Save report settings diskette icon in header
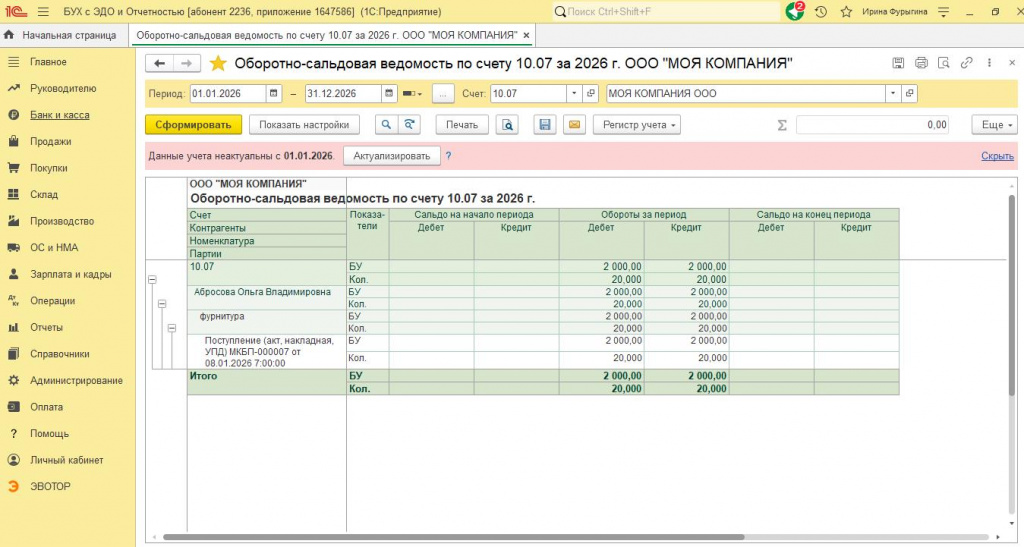 point(899,63)
